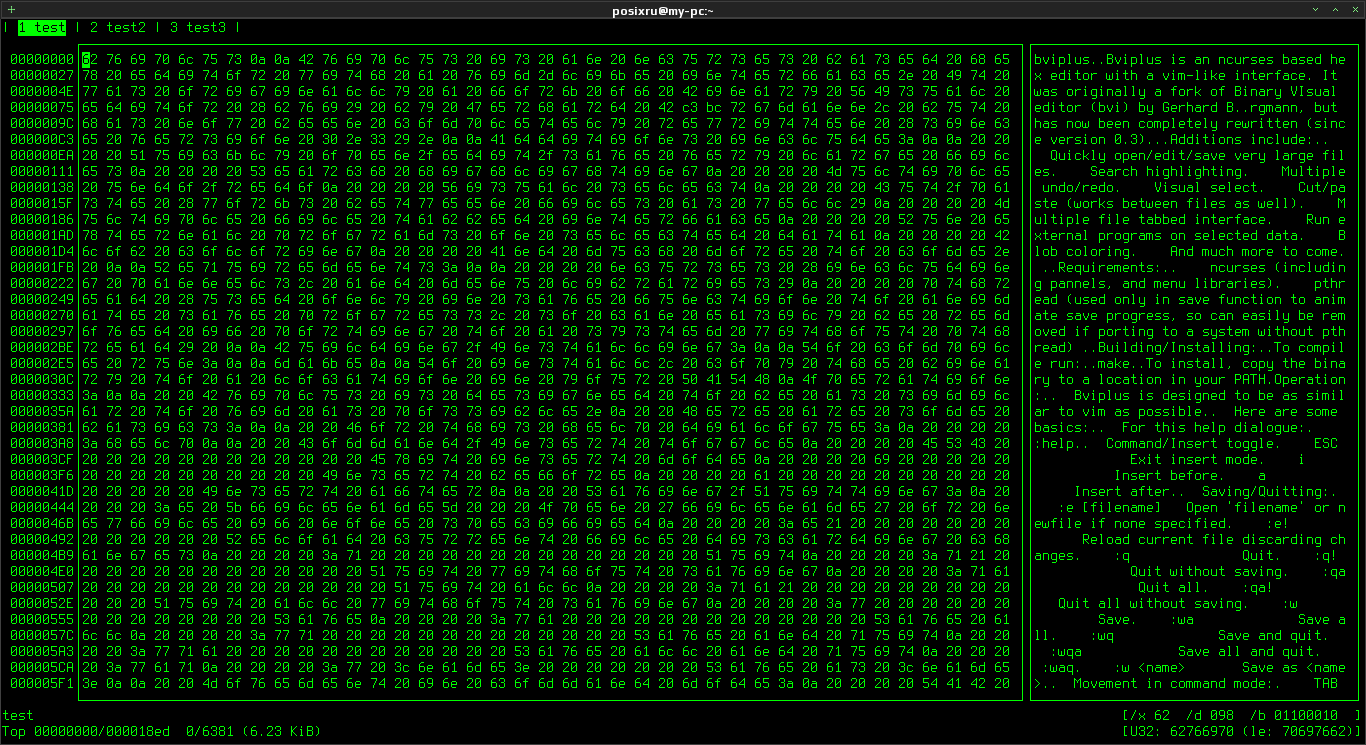Click offset label 00000000
The image size is (1366, 745).
[42, 59]
